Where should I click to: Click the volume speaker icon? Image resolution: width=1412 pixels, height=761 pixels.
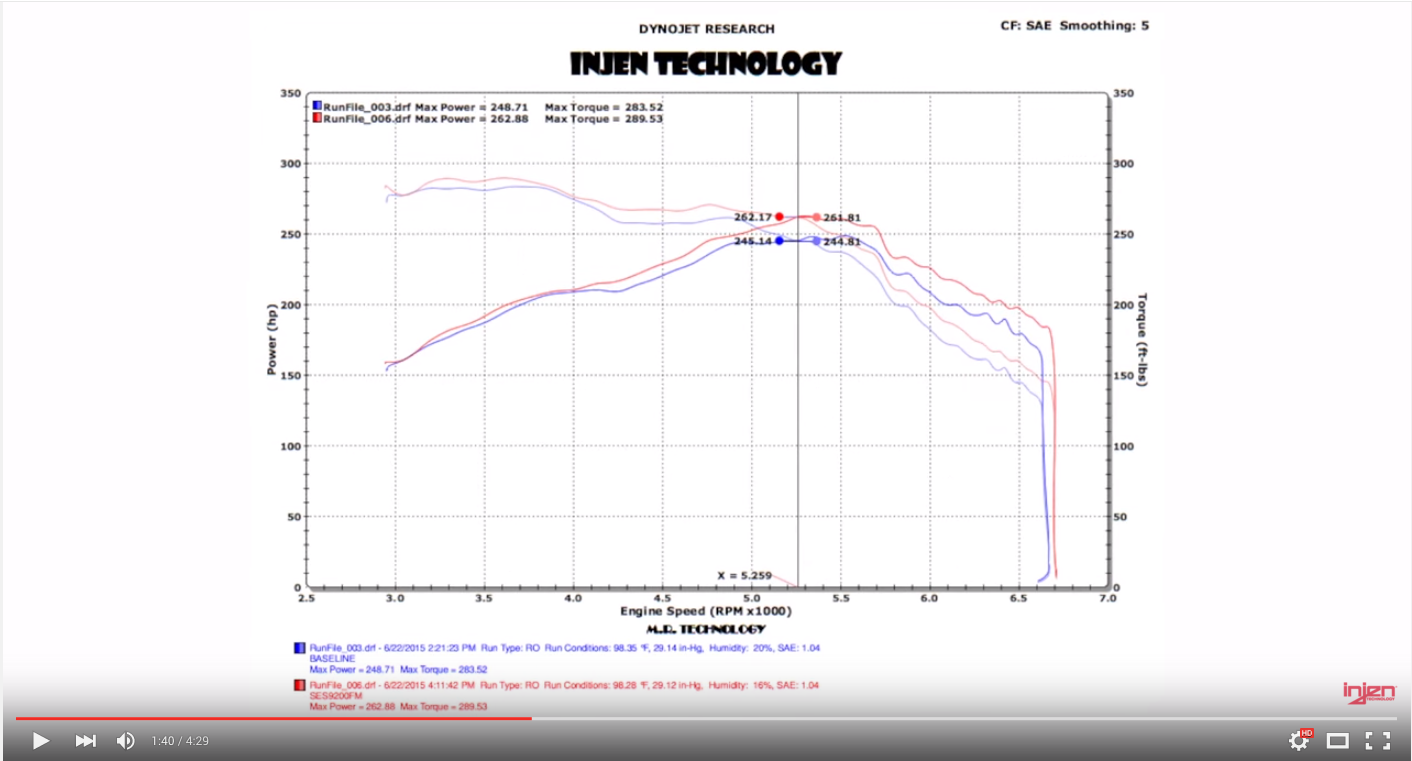tap(125, 740)
